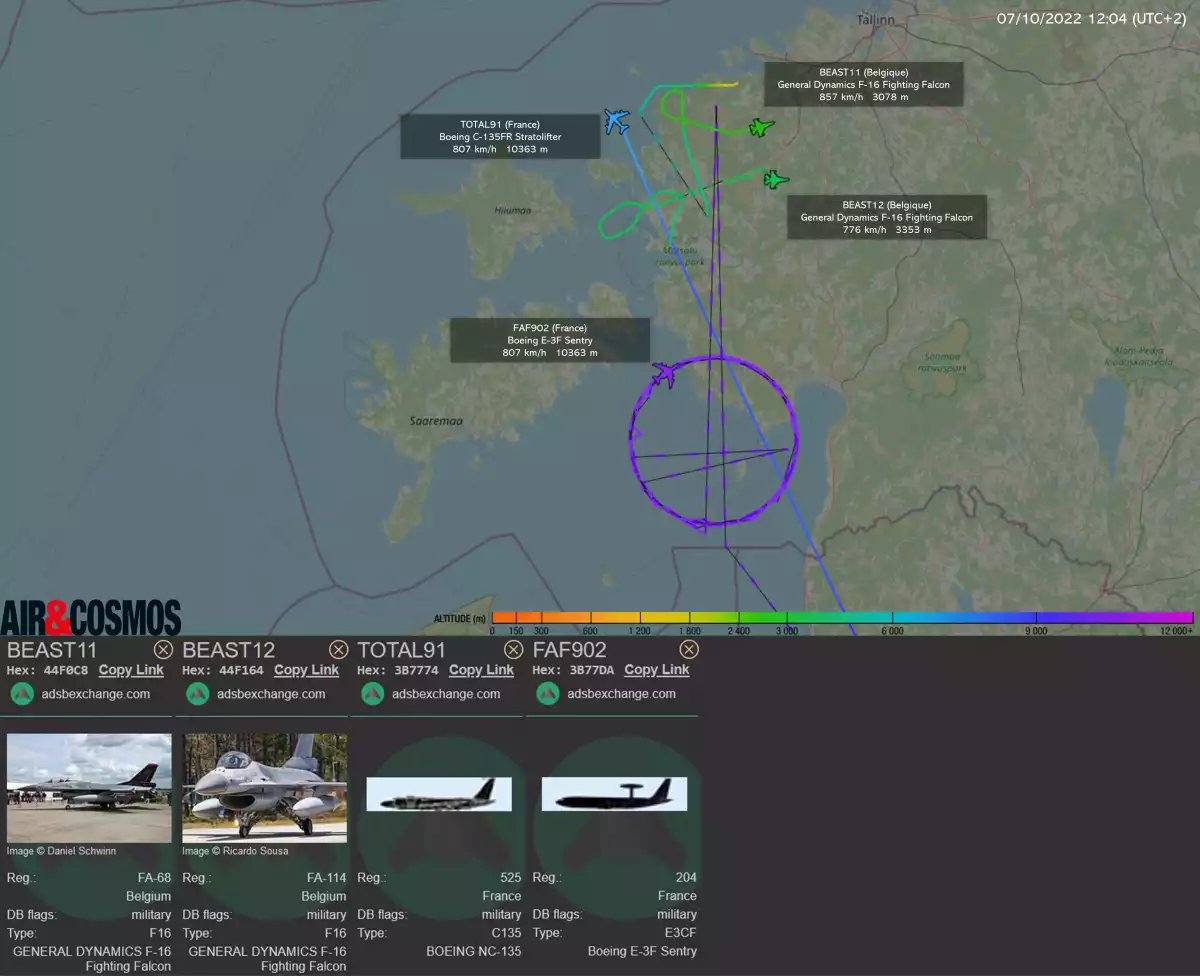Copy Link for FAF902
The image size is (1200, 976).
click(657, 670)
